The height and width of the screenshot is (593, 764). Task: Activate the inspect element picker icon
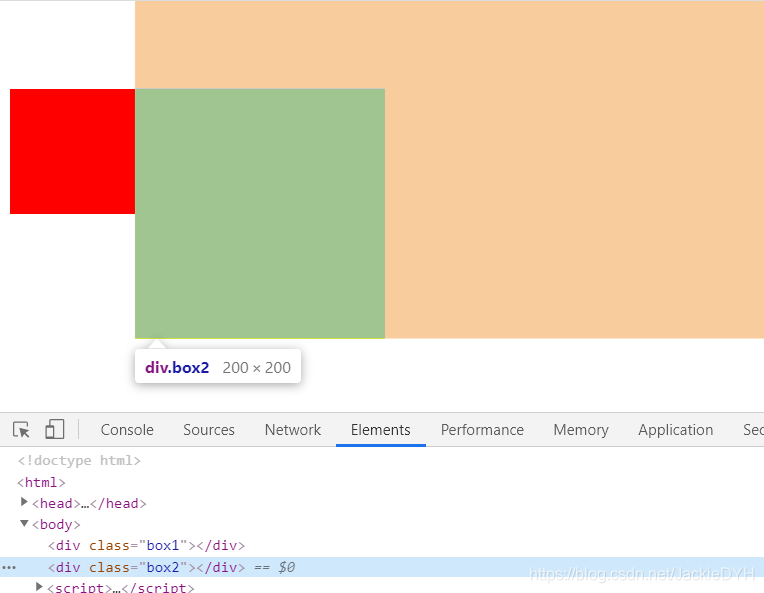pos(21,430)
